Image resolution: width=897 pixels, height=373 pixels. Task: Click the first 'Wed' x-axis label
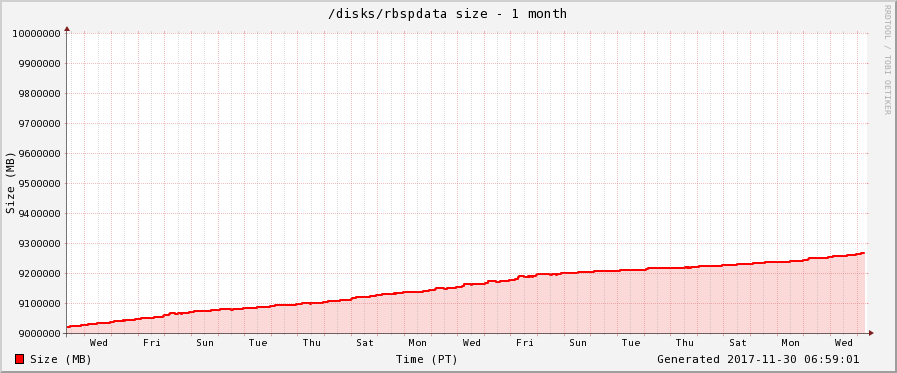(x=98, y=343)
